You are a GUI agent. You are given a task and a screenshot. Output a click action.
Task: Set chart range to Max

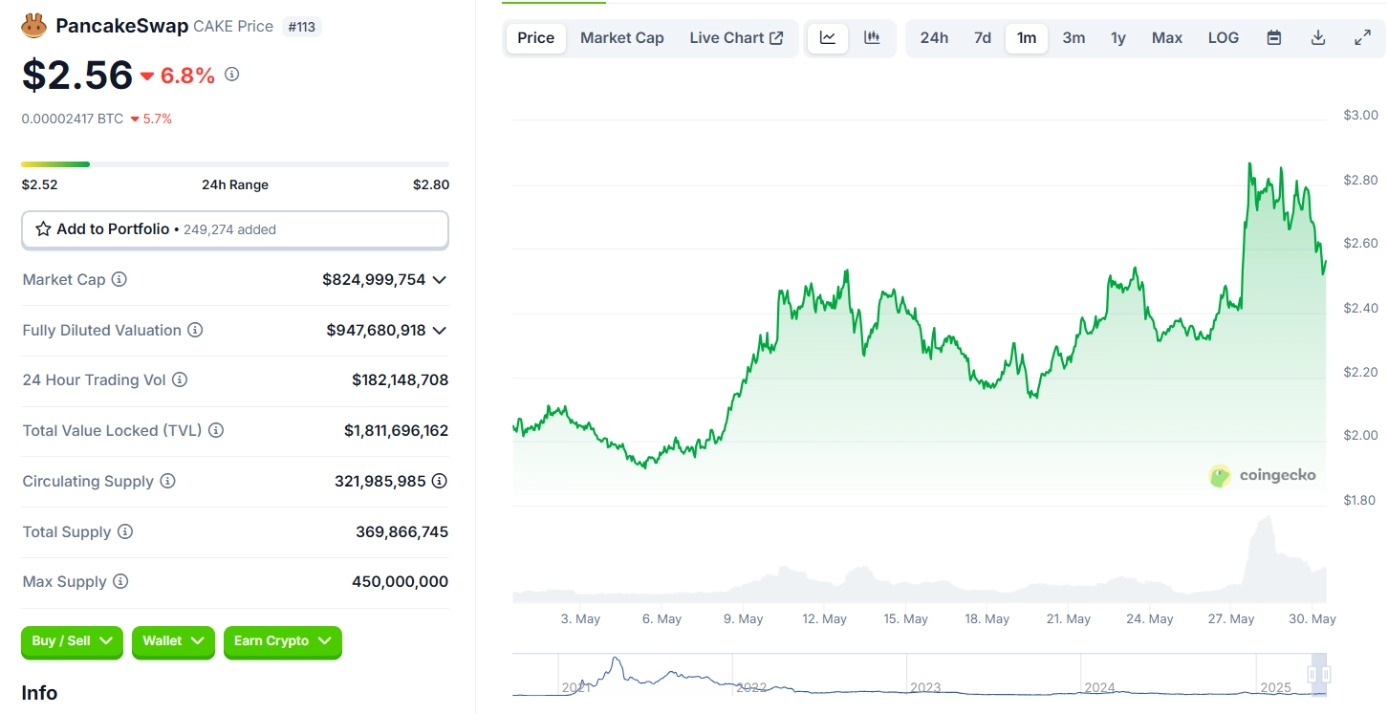(1167, 38)
